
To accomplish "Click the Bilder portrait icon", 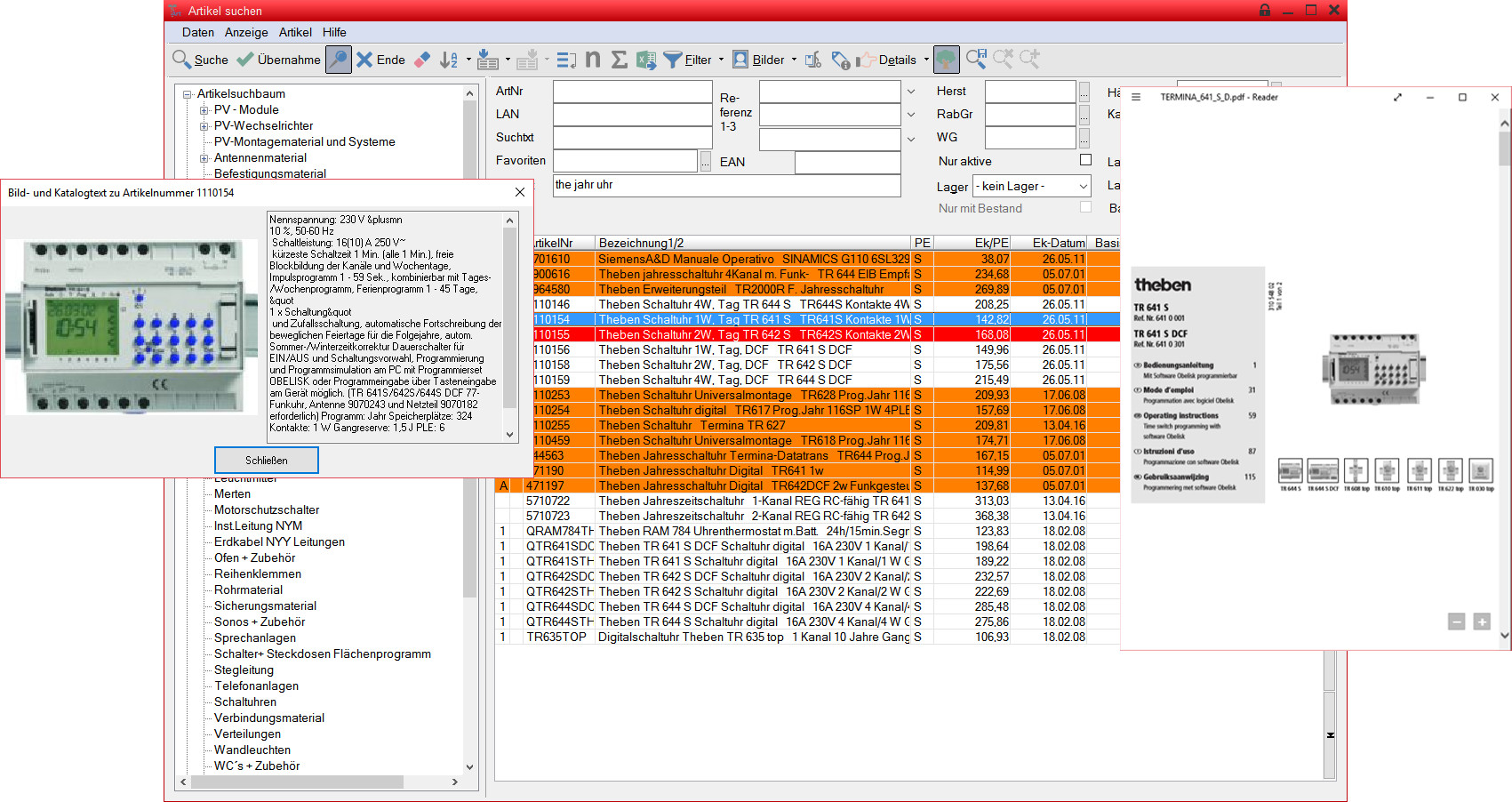I will pos(740,60).
